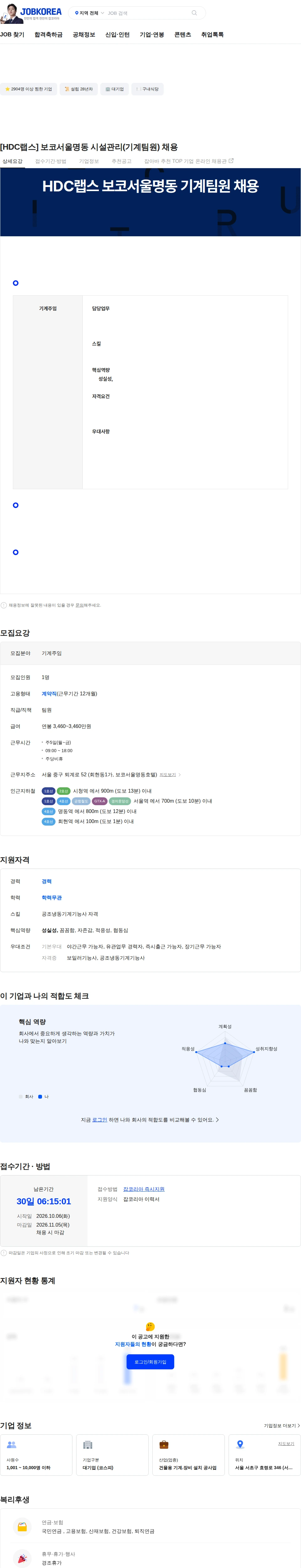Select the 접수기간·방법 tab
301x1568 pixels.
[50, 161]
